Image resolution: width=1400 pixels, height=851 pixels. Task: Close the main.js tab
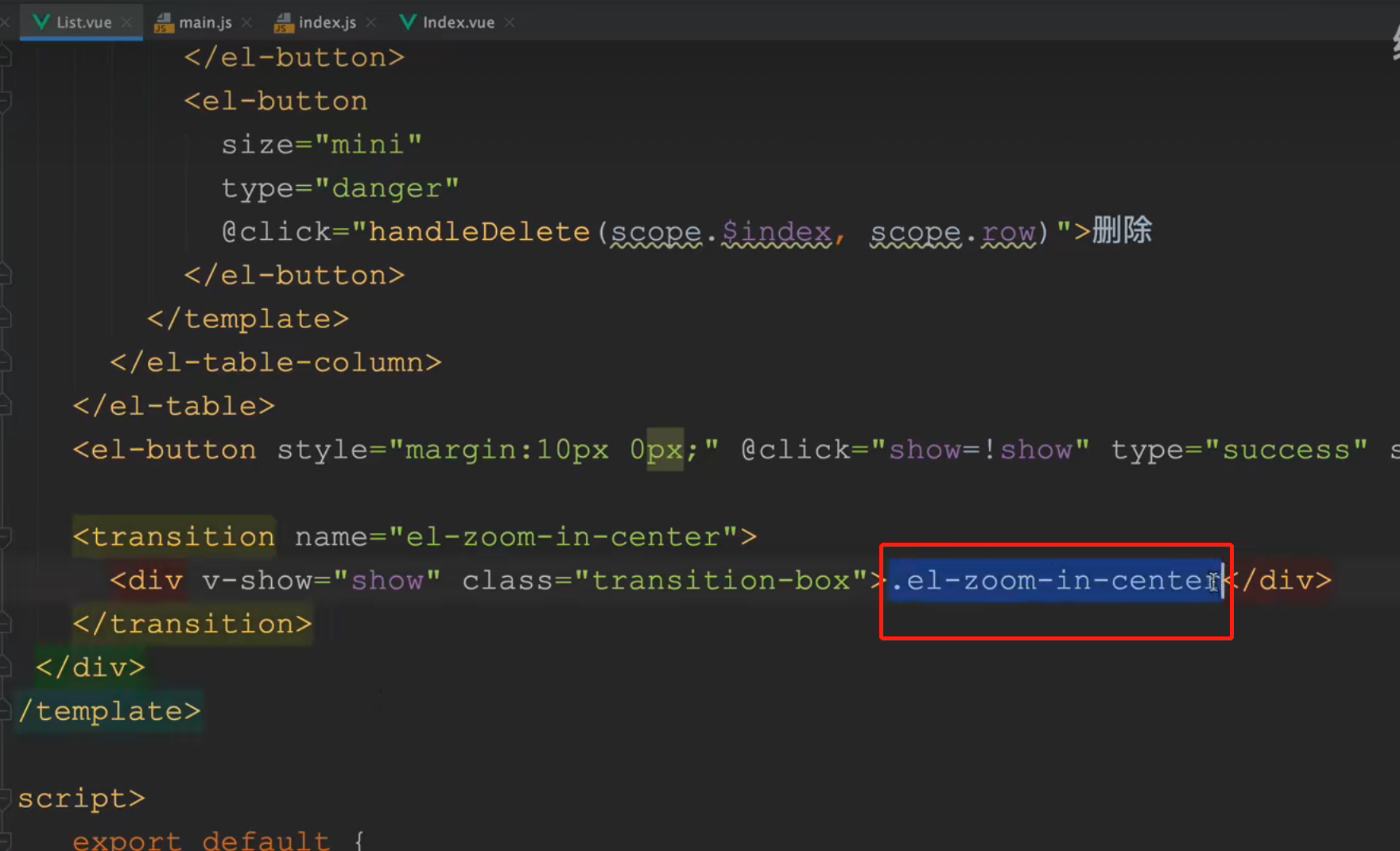(x=246, y=23)
